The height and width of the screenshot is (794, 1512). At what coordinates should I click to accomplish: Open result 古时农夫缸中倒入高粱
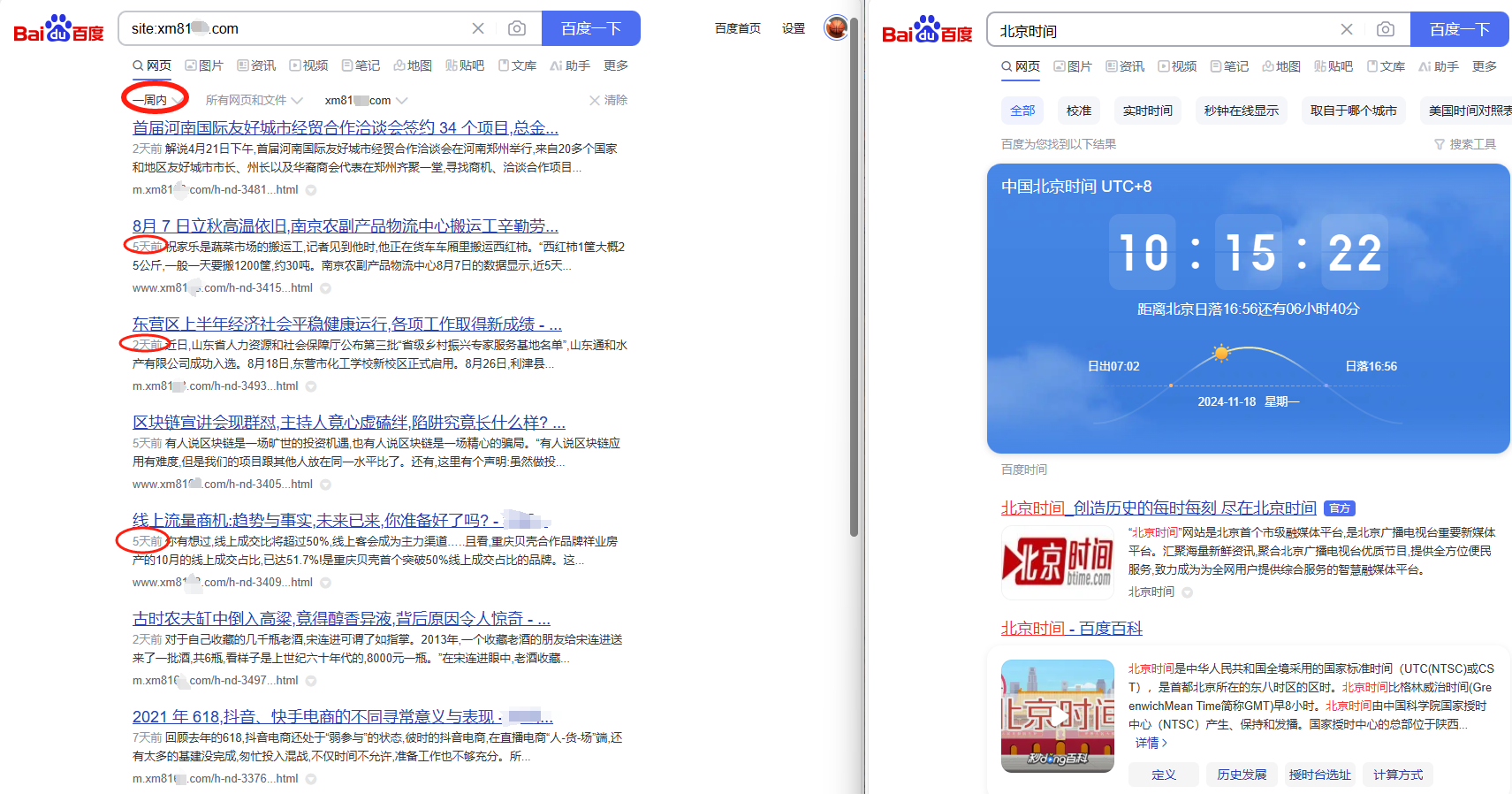click(342, 619)
